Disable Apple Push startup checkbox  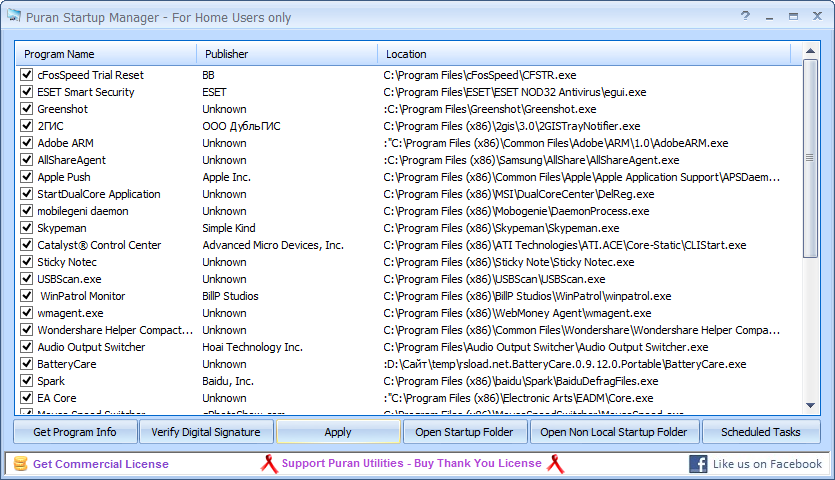click(27, 177)
